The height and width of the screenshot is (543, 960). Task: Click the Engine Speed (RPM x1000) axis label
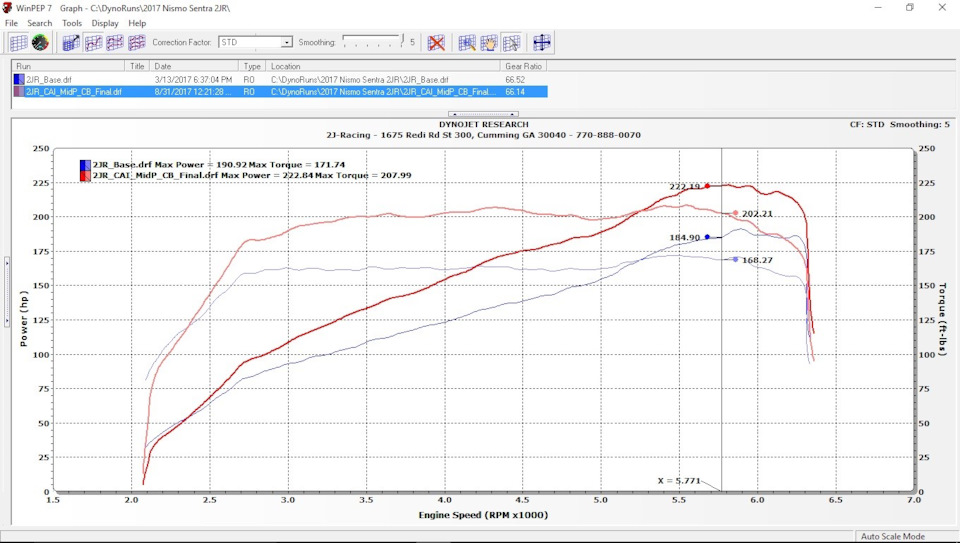[484, 515]
